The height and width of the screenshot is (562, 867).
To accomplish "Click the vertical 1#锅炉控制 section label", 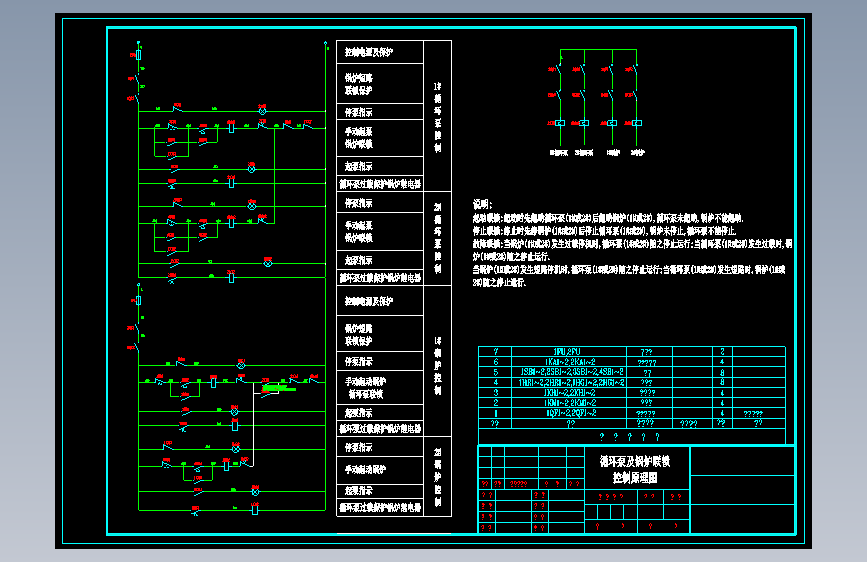I will [437, 365].
